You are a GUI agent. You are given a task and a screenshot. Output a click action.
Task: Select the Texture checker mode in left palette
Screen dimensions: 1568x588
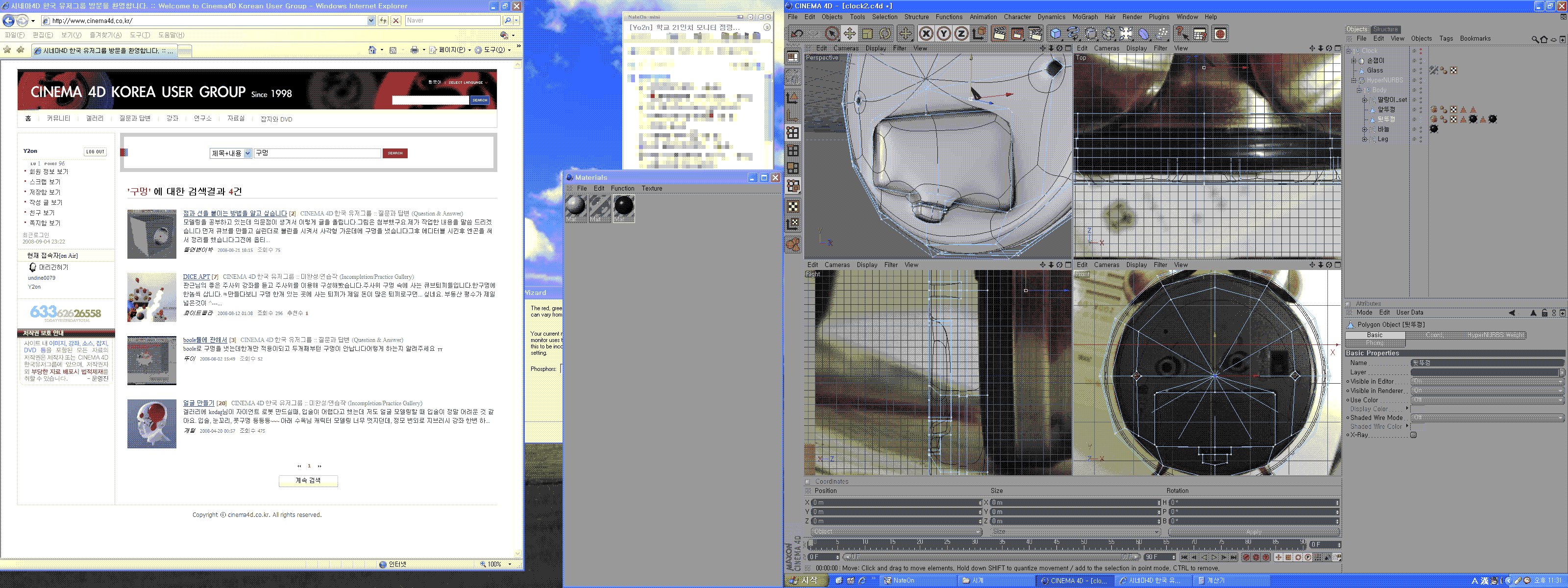[x=792, y=207]
